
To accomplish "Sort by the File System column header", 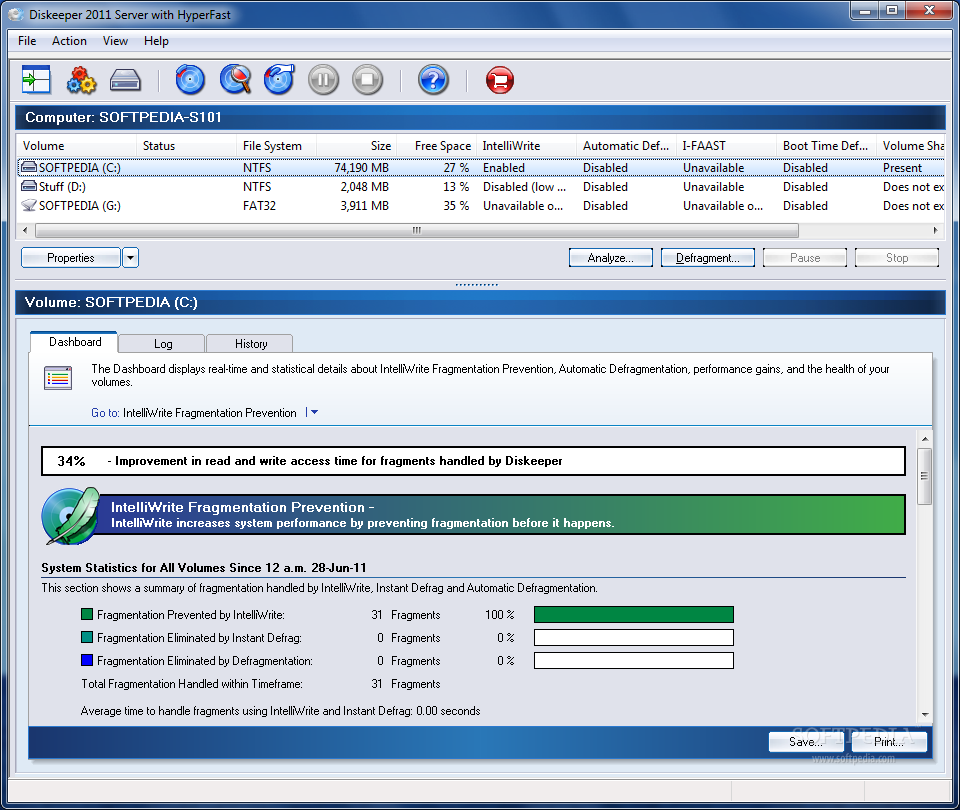I will 276,146.
